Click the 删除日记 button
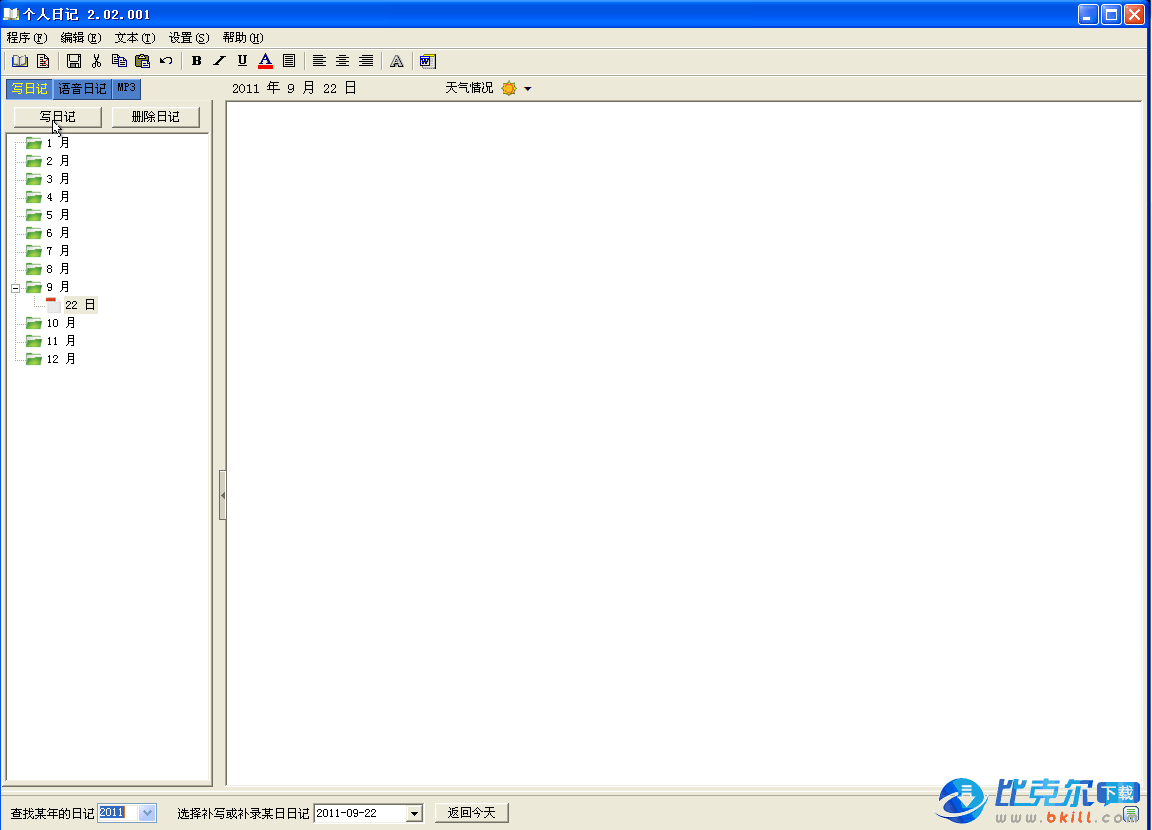Screen dimensions: 1152x830 (155, 117)
